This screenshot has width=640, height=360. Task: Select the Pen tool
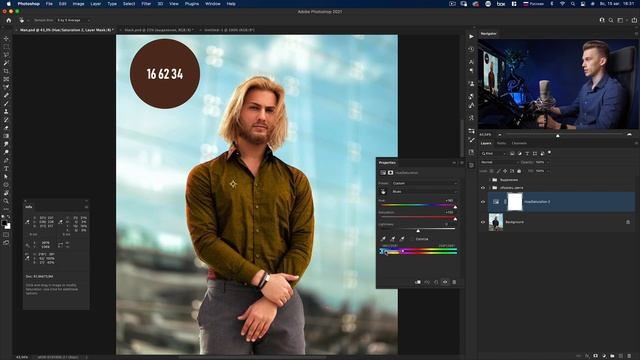pyautogui.click(x=6, y=160)
